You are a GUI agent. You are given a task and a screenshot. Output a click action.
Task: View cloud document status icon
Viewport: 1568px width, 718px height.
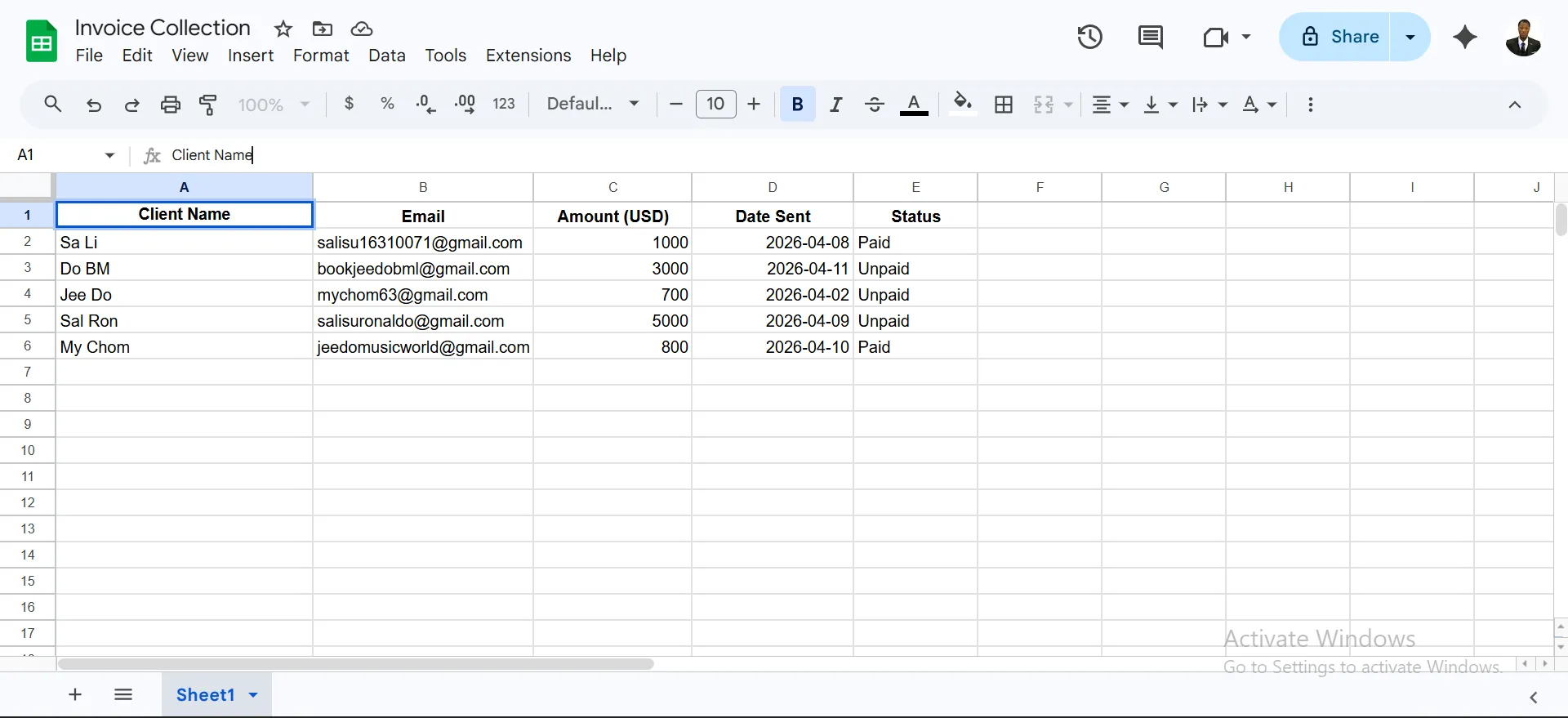[x=362, y=29]
